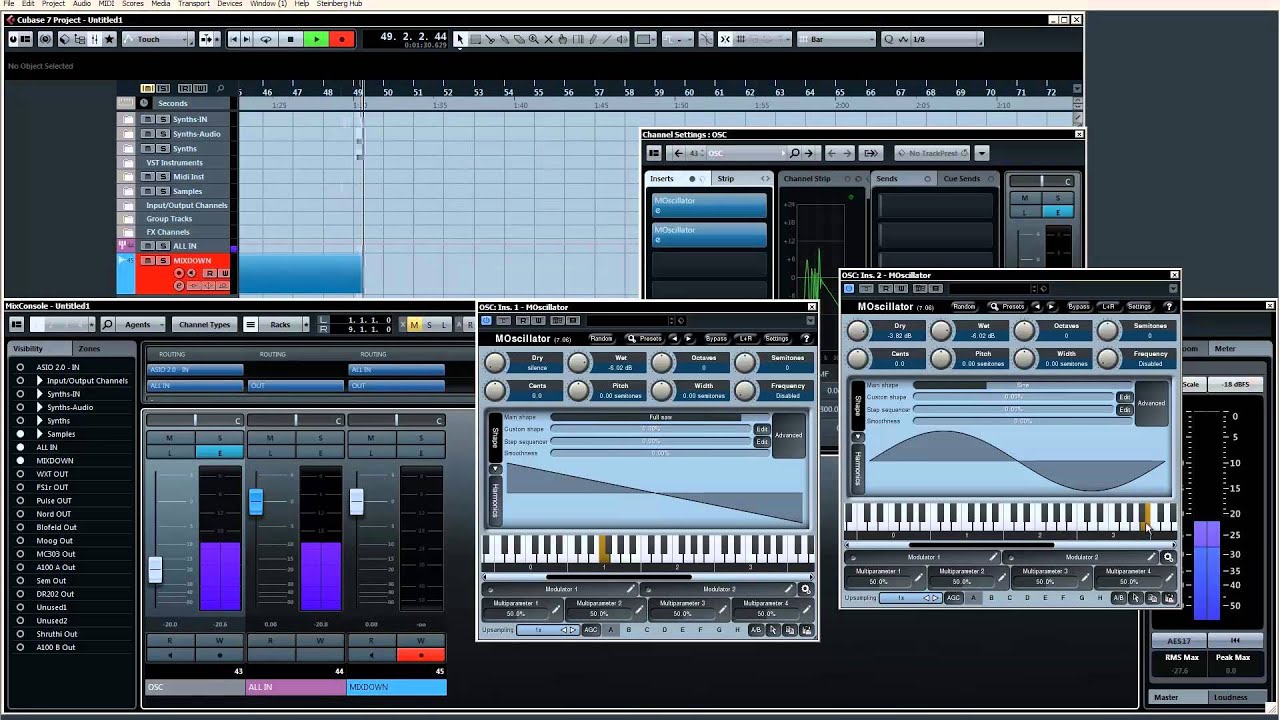Open help question mark in Ins. 2 MOscillator
This screenshot has height=720, width=1280.
point(1168,306)
